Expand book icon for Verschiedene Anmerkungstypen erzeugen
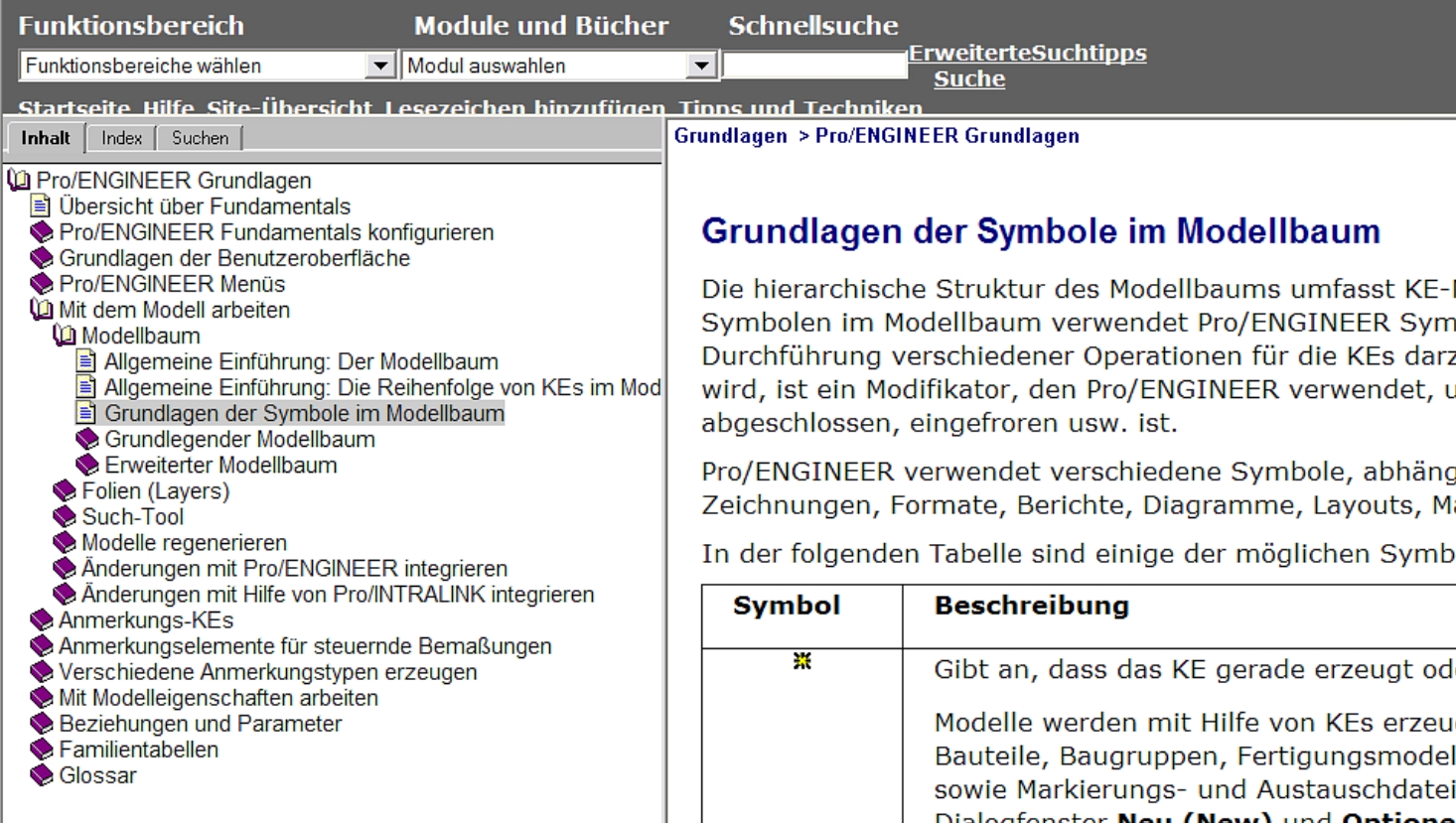Viewport: 1456px width, 823px height. (42, 671)
